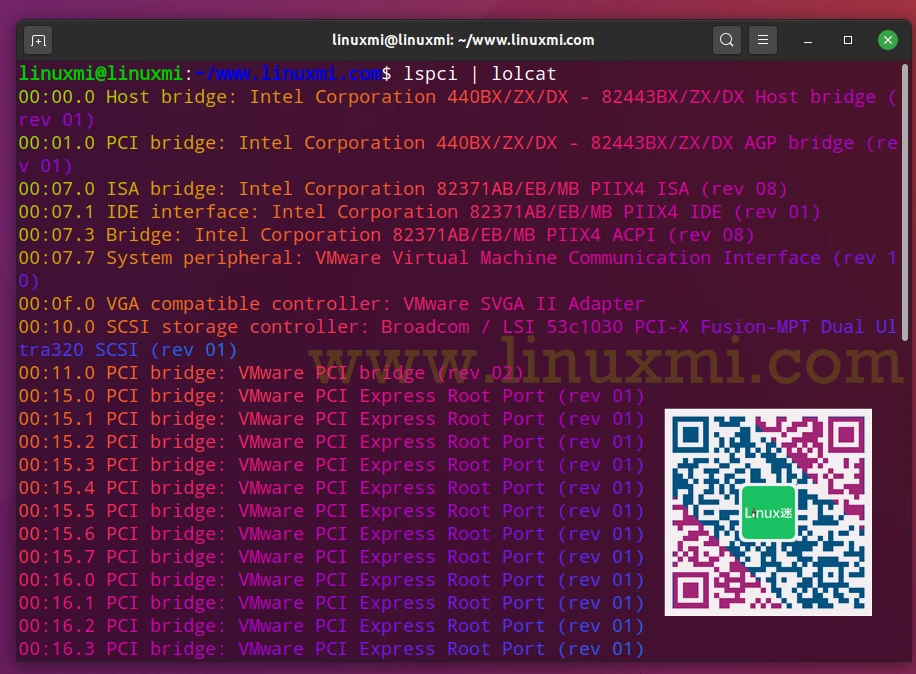
Task: Click the 00:07.3 Bridge ACPI line
Action: (387, 235)
